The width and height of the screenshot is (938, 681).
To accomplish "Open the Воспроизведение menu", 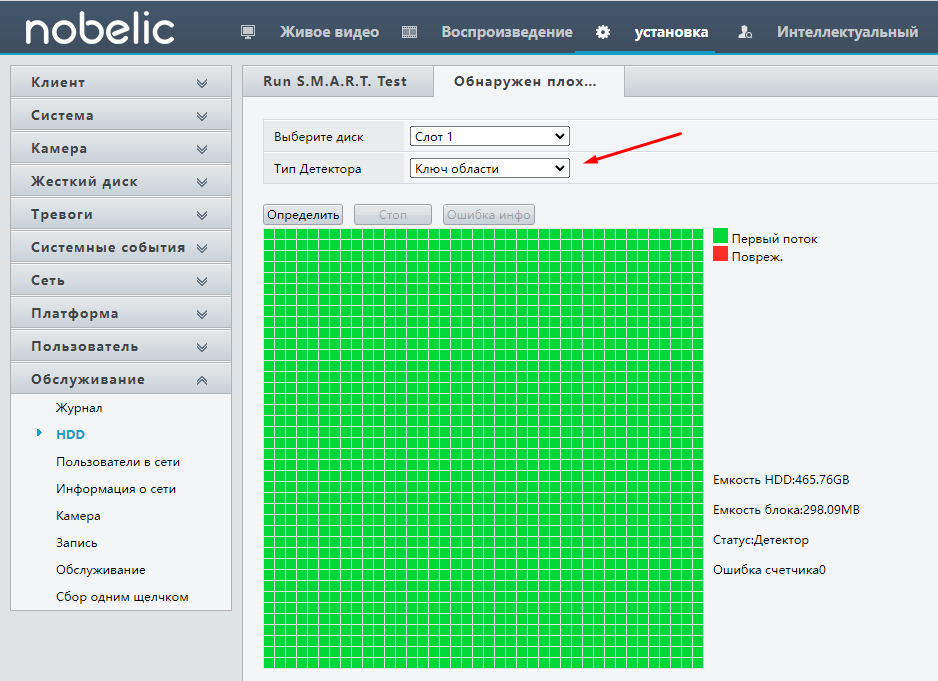I will [x=507, y=32].
